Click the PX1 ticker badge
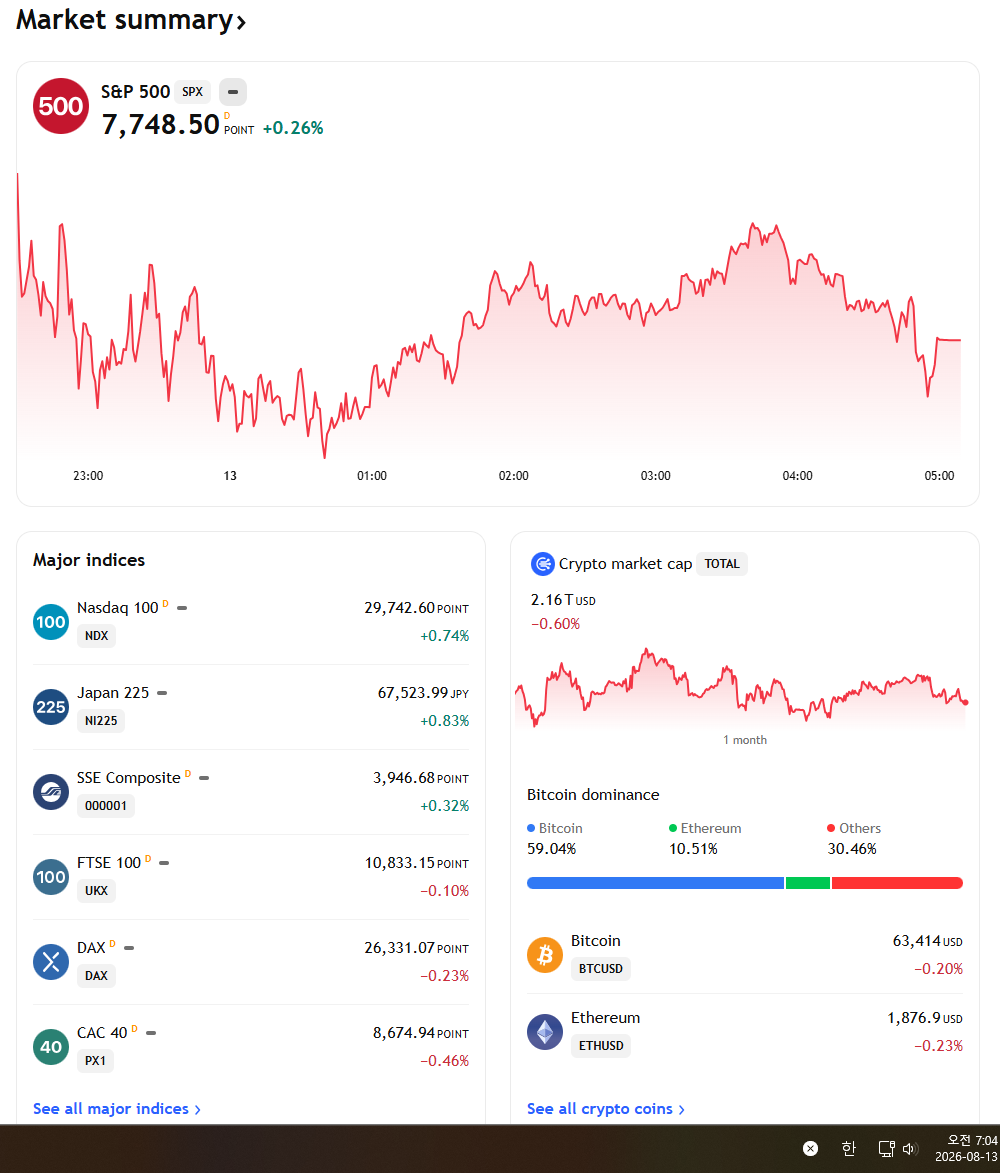 pos(95,1061)
